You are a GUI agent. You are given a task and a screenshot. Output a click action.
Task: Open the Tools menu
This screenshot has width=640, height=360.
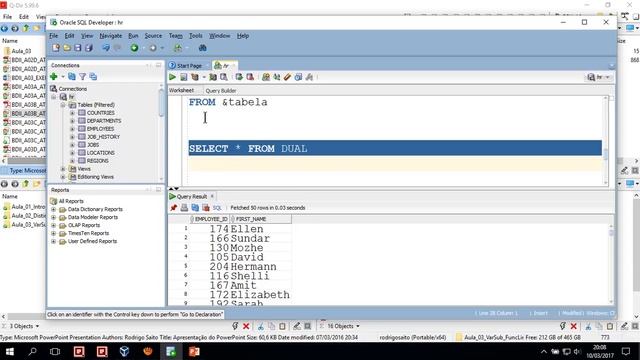click(x=196, y=36)
